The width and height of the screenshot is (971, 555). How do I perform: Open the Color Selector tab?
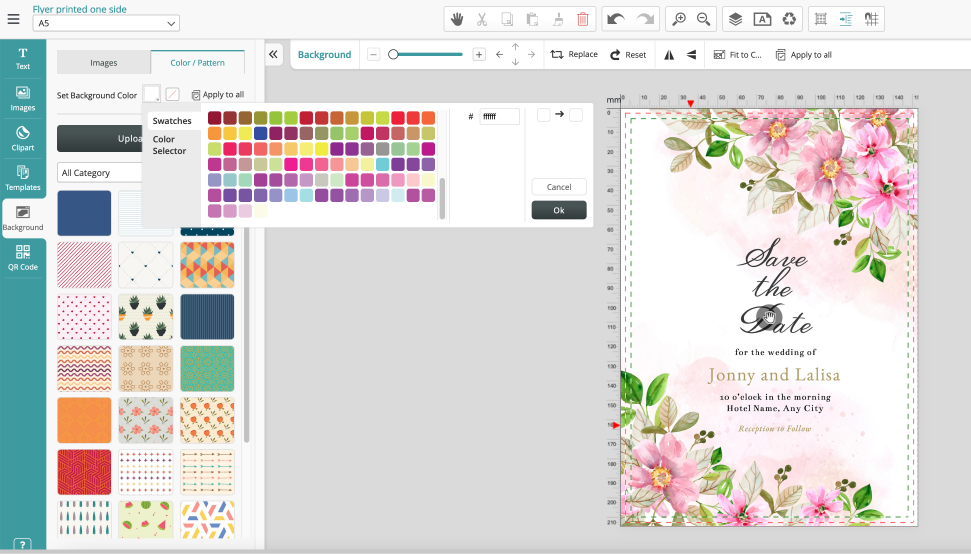coord(169,146)
